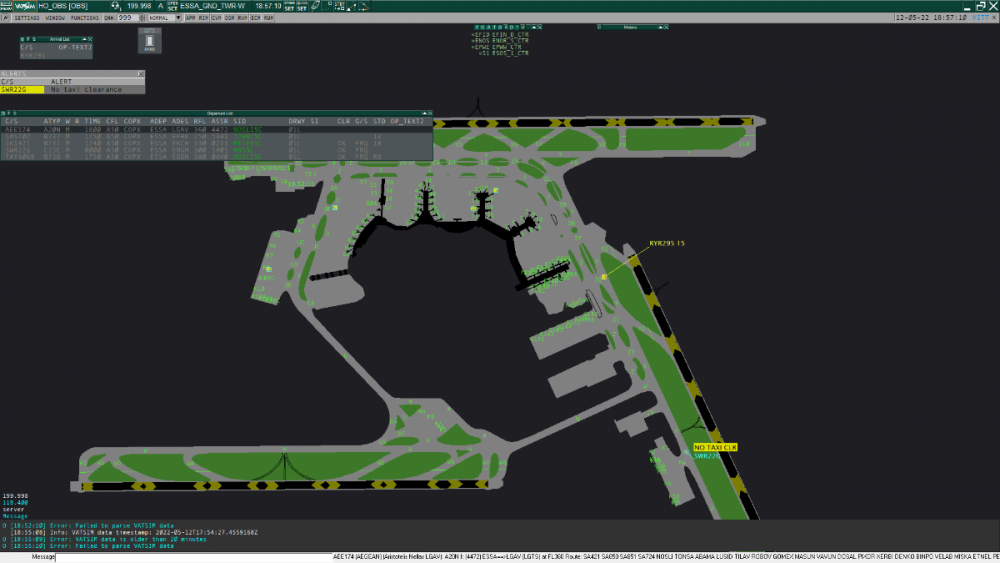
Task: Click the Message command input line
Action: 190,557
